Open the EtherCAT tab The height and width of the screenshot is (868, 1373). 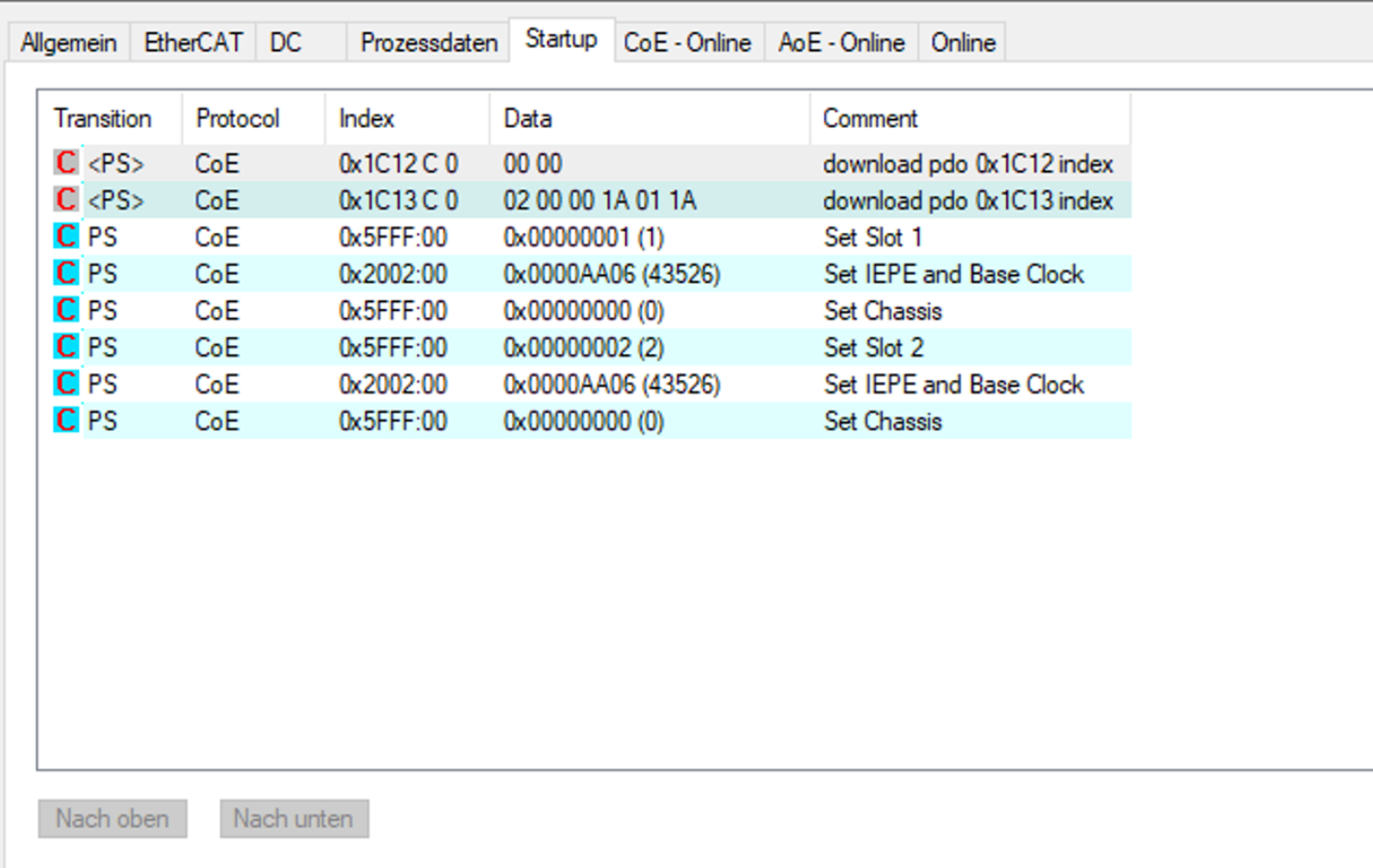pos(194,43)
